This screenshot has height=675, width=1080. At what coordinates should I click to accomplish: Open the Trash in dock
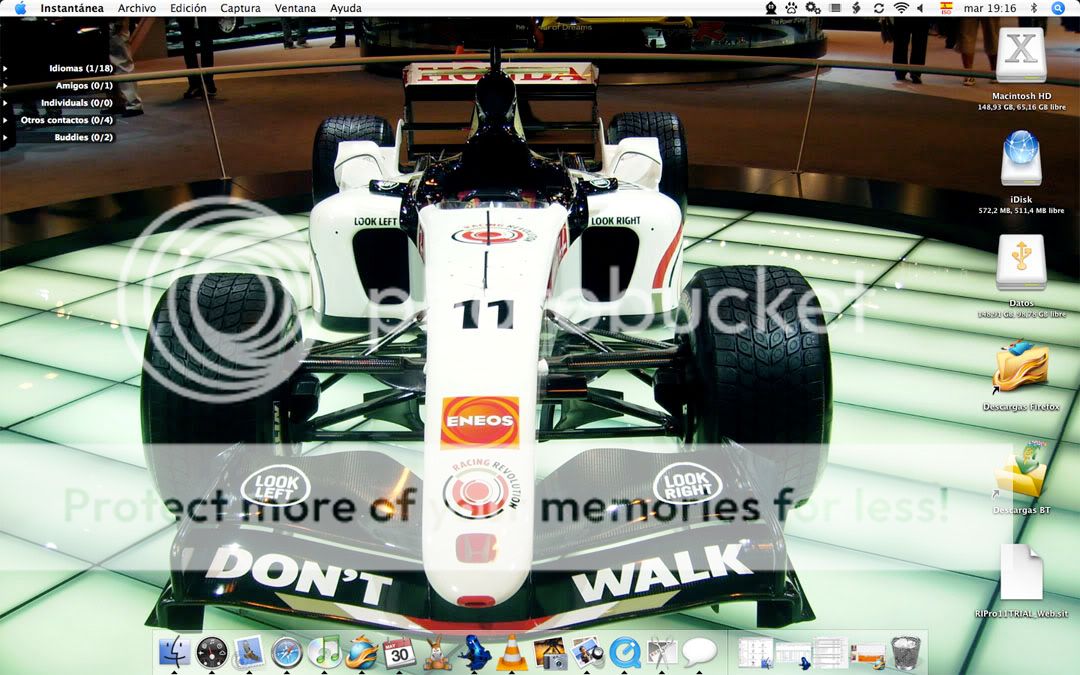pyautogui.click(x=905, y=652)
